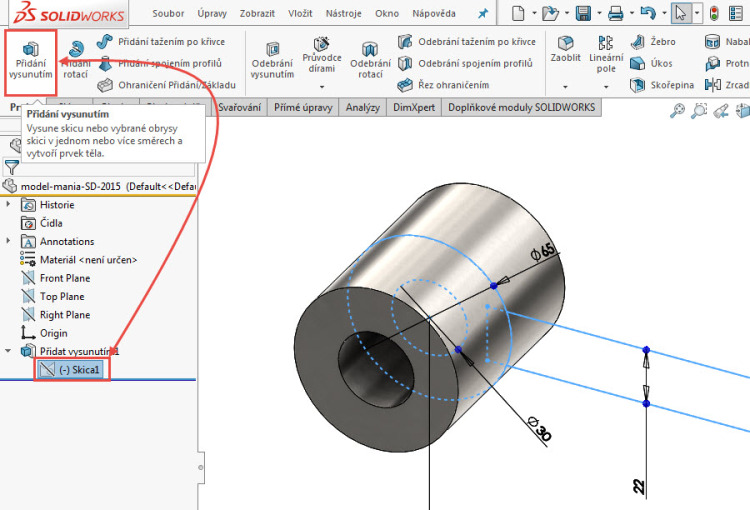The height and width of the screenshot is (510, 750).
Task: Choose Přidání tažením po křivce sweep
Action: pyautogui.click(x=161, y=42)
